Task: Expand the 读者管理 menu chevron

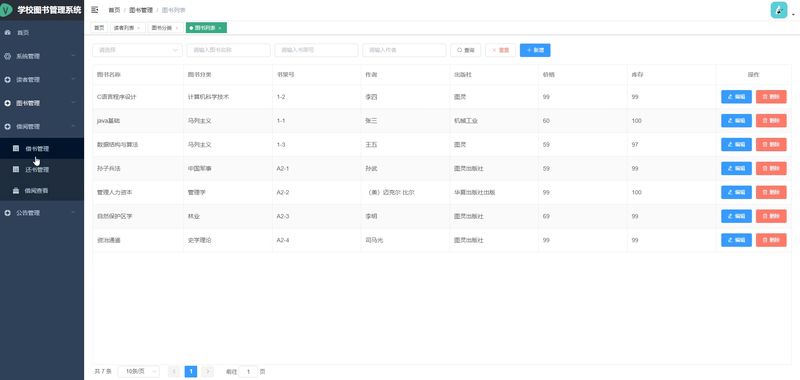Action: coord(73,79)
